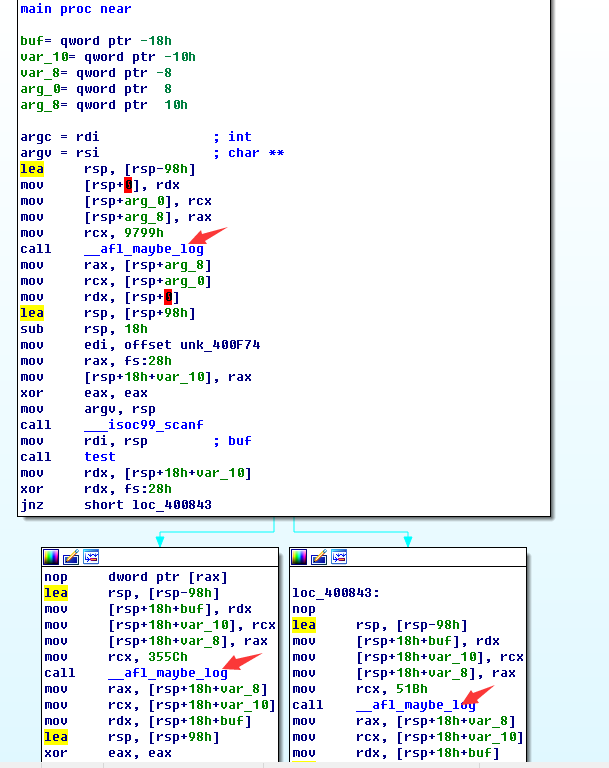Select the test function name after call

[x=100, y=457]
